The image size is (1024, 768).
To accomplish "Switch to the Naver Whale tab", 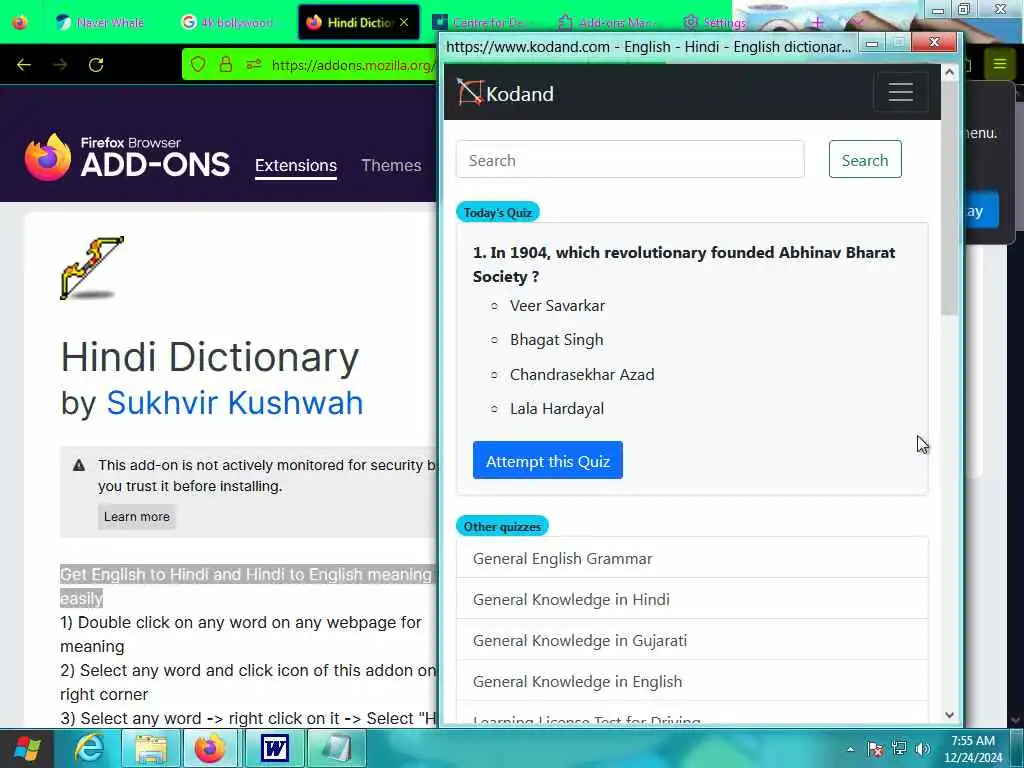I will (102, 23).
